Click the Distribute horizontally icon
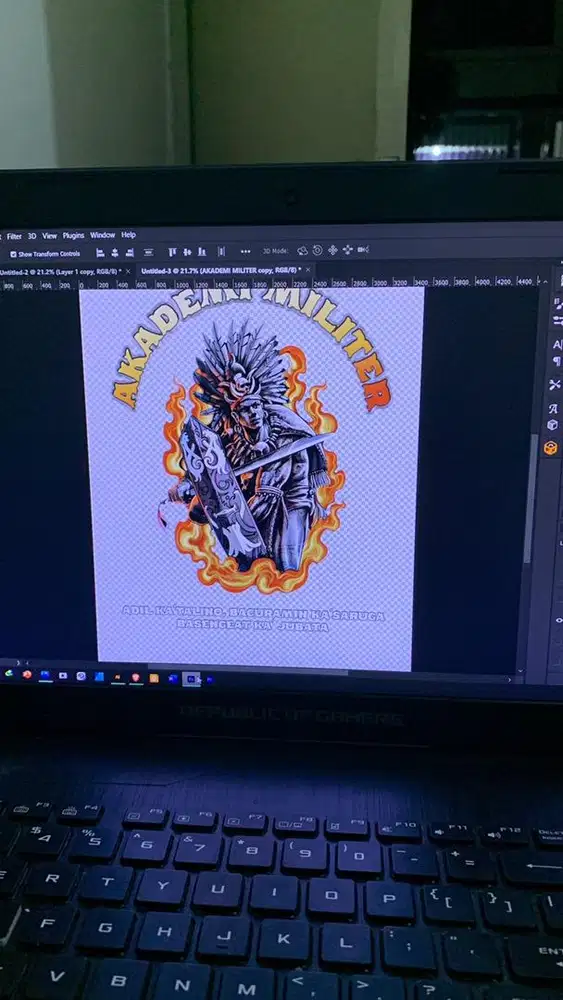 pyautogui.click(x=221, y=251)
